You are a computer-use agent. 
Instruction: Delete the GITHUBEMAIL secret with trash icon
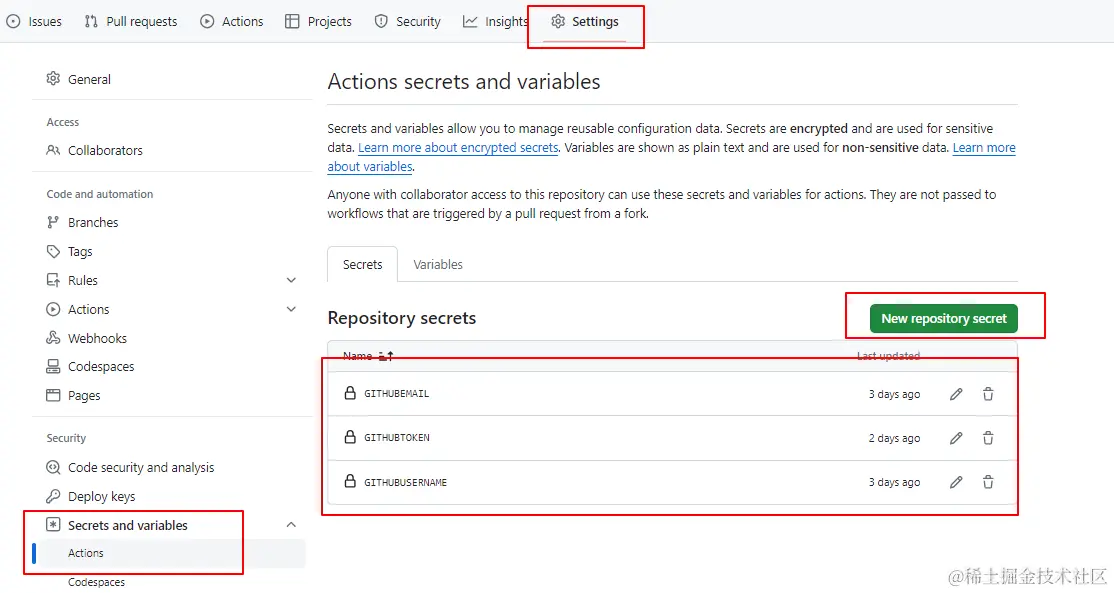(x=988, y=394)
